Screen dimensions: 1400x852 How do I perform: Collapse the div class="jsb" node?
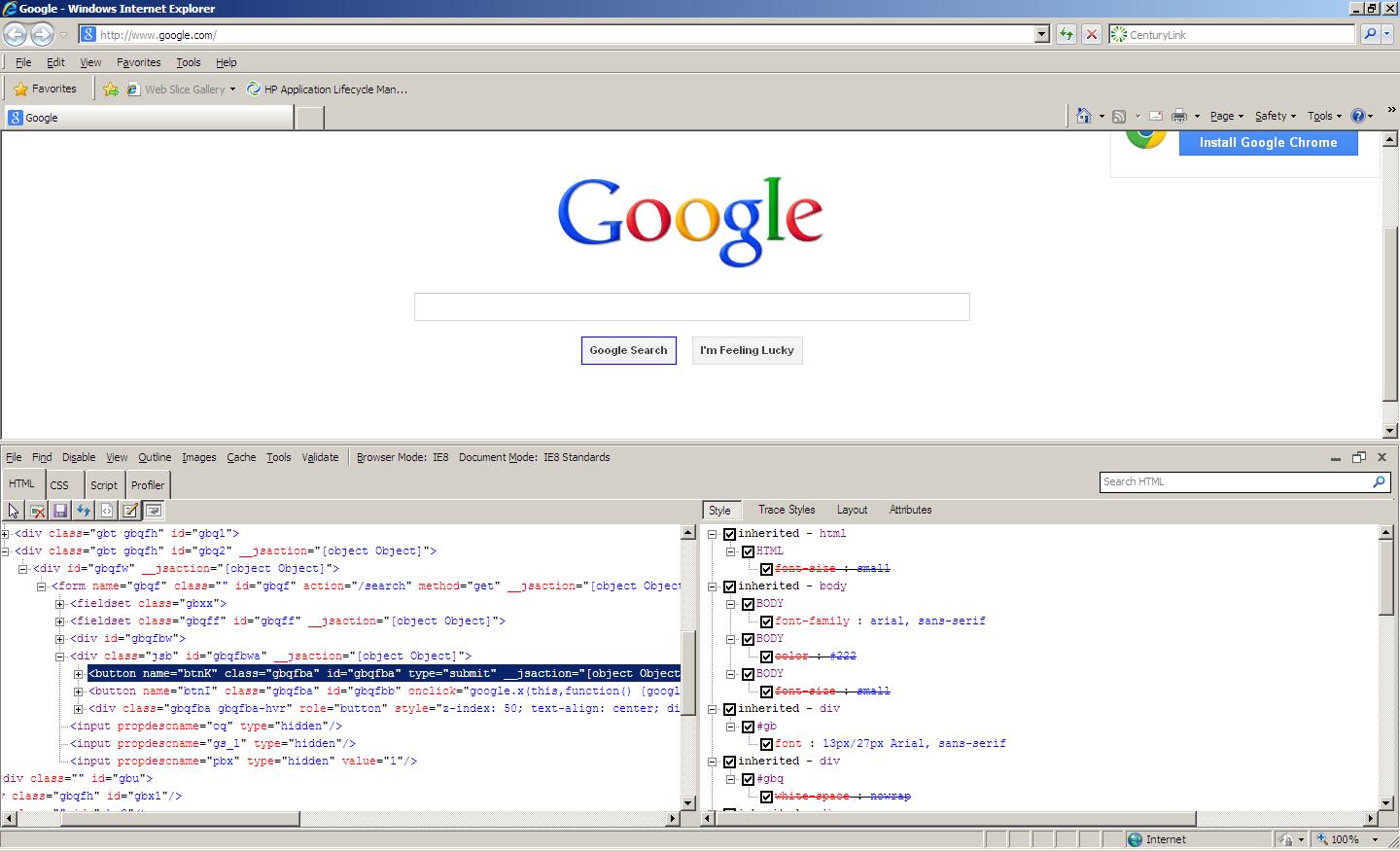point(60,657)
